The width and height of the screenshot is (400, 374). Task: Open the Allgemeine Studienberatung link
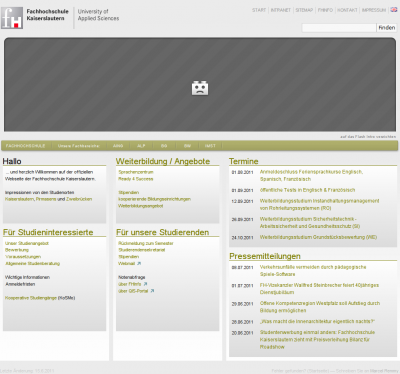(x=32, y=263)
